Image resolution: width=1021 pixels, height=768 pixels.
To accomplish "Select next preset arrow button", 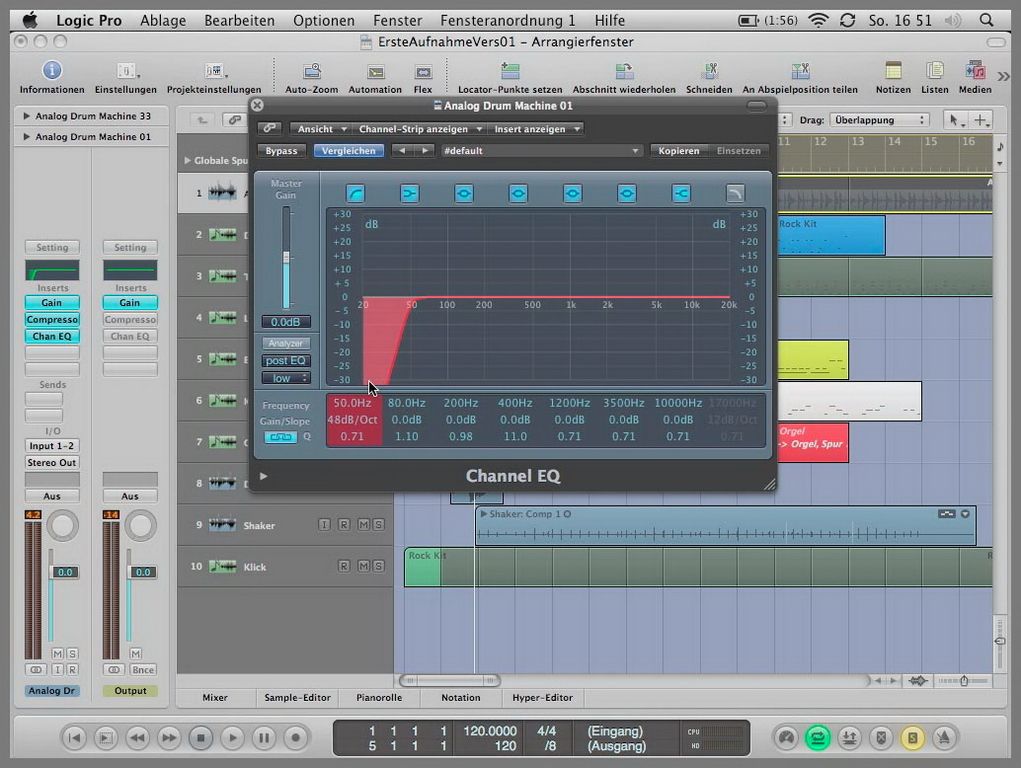I will click(x=425, y=150).
